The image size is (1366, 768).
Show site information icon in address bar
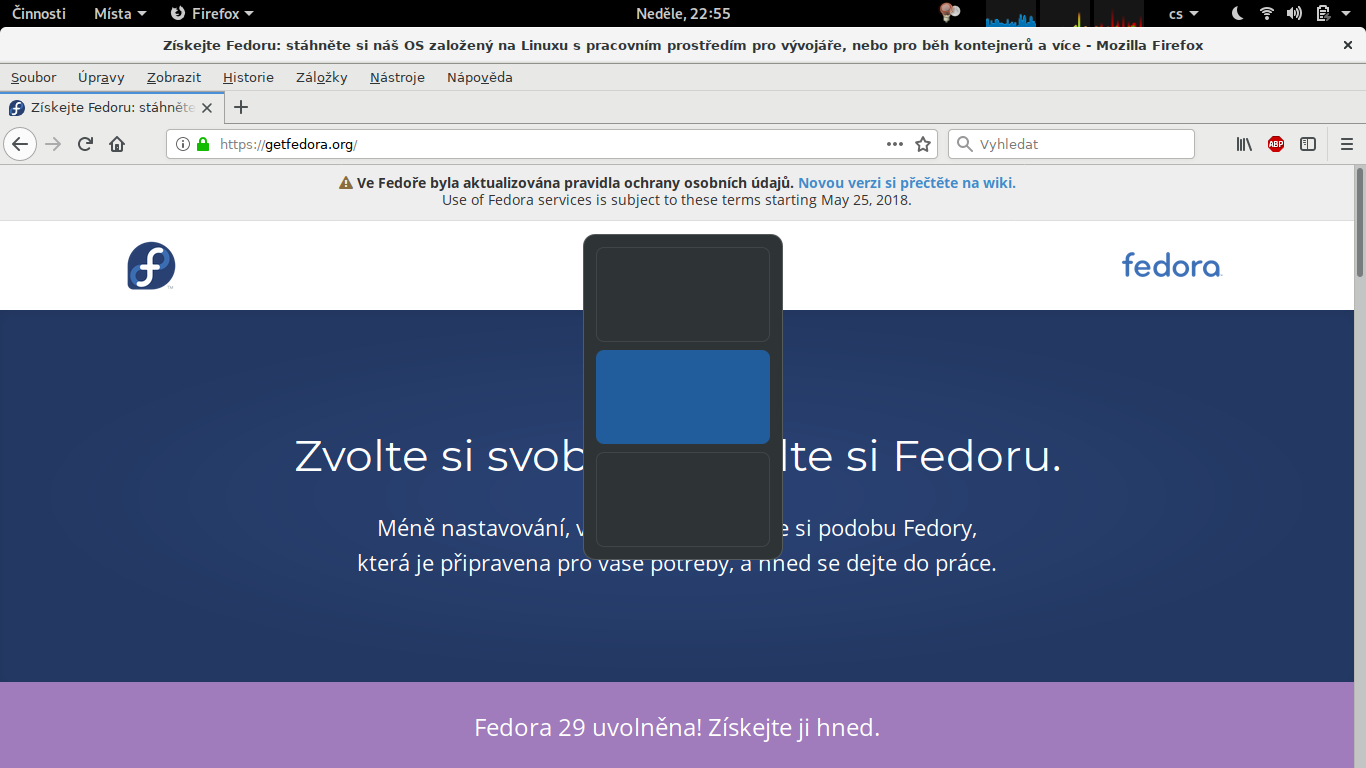(x=183, y=144)
